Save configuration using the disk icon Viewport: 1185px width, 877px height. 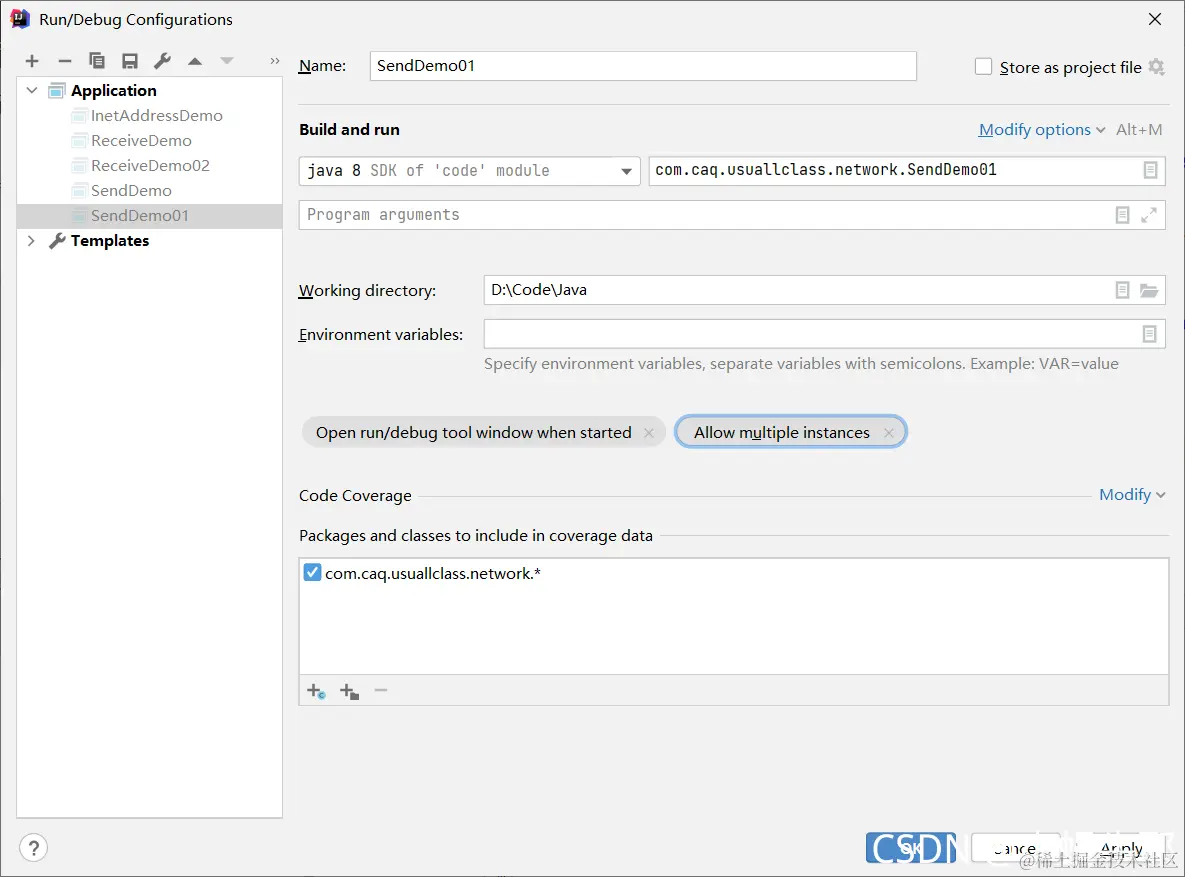pyautogui.click(x=130, y=61)
